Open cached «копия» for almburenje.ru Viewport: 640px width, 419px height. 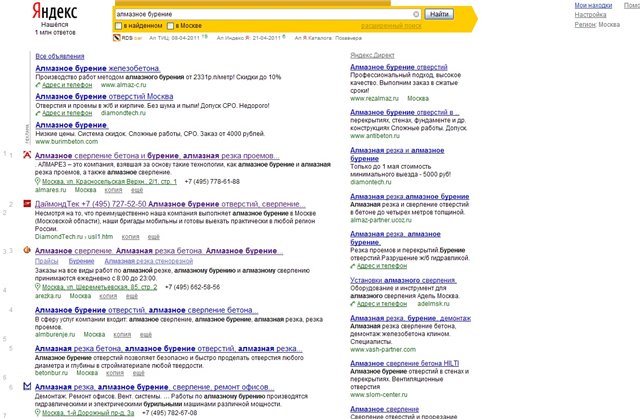[x=122, y=335]
